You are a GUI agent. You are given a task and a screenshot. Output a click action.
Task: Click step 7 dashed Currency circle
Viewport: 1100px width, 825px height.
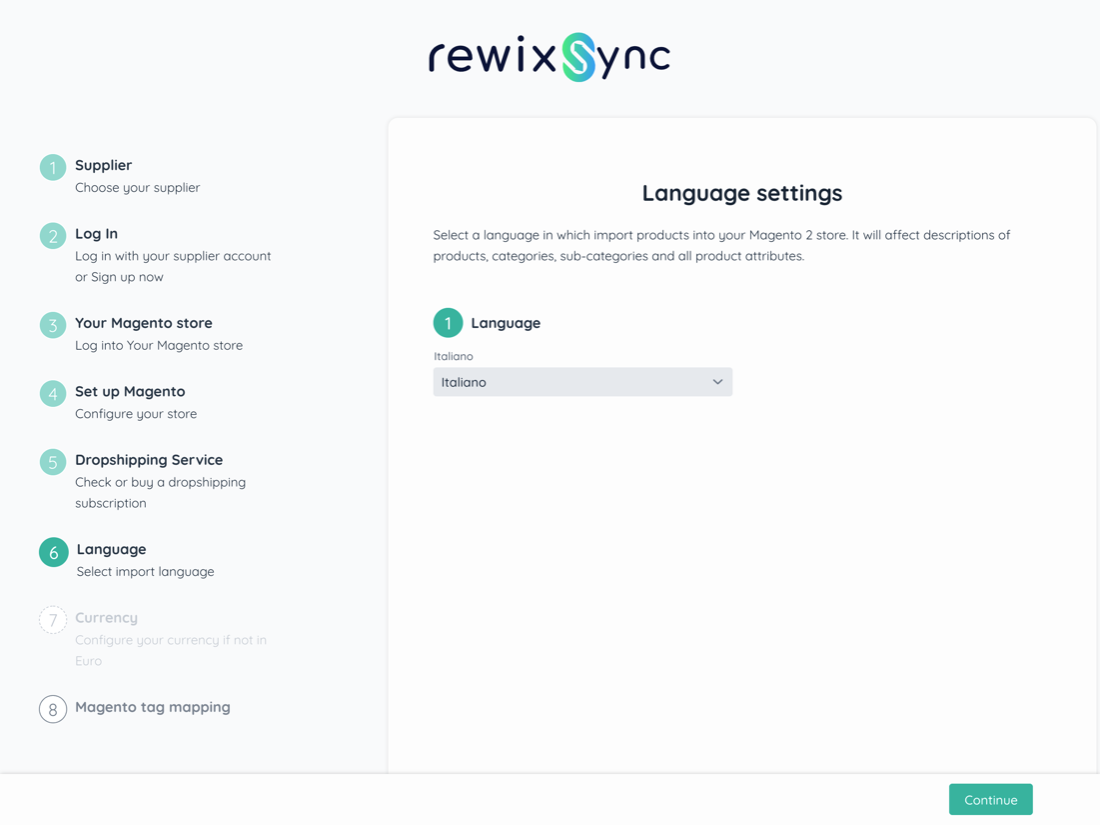(x=53, y=620)
